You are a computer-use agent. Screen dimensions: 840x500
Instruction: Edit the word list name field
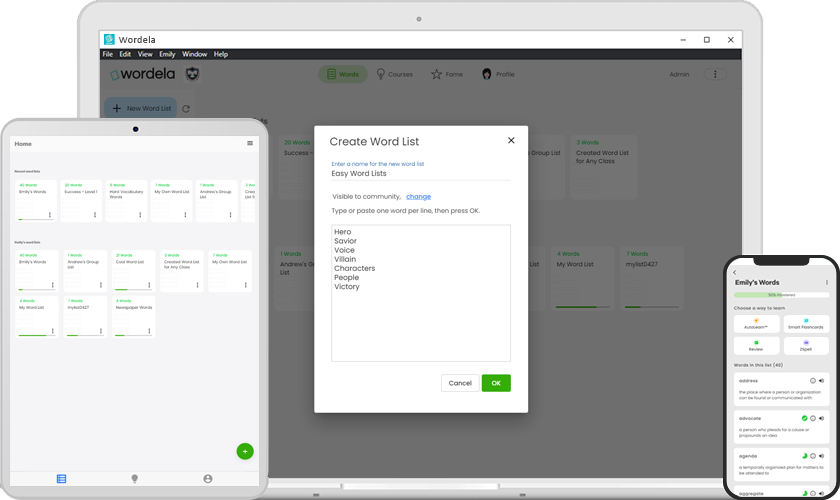pyautogui.click(x=420, y=174)
